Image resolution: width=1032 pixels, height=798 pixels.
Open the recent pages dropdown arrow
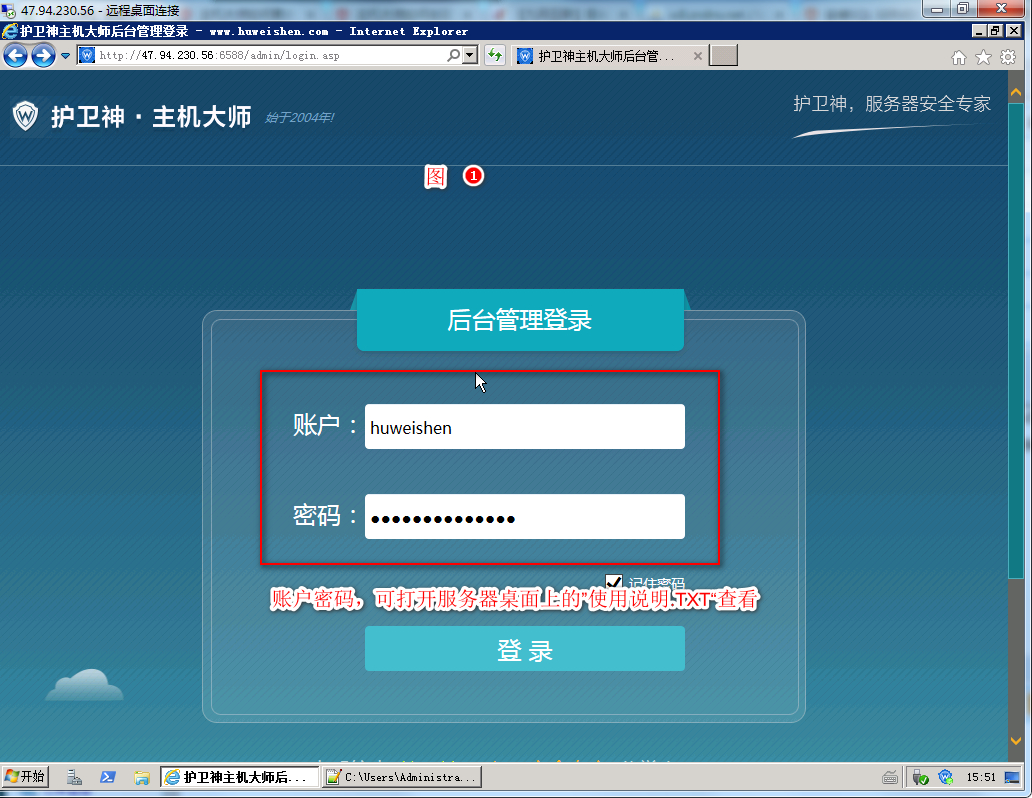click(65, 56)
